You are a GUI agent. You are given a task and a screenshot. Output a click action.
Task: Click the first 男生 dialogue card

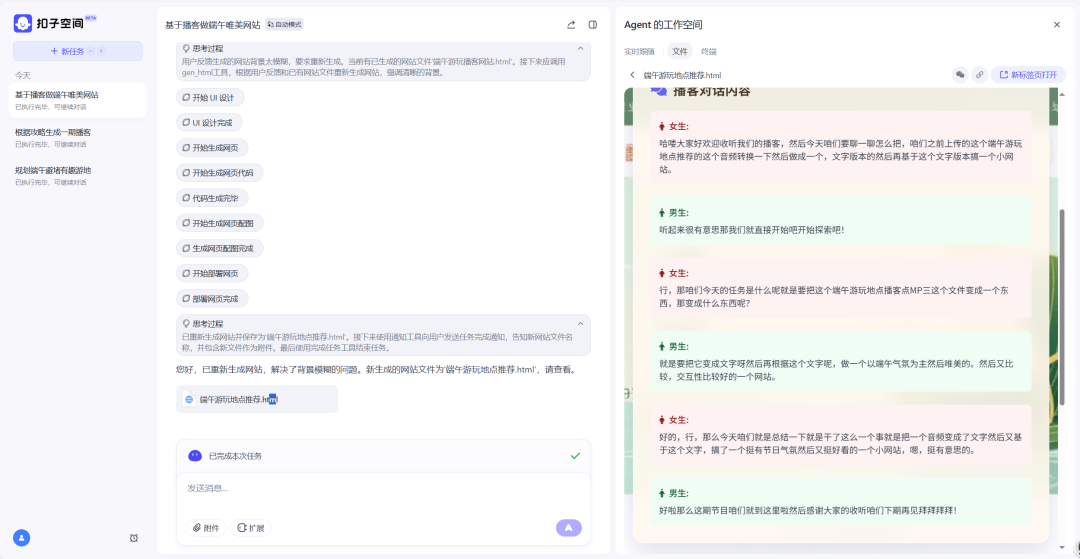point(841,222)
